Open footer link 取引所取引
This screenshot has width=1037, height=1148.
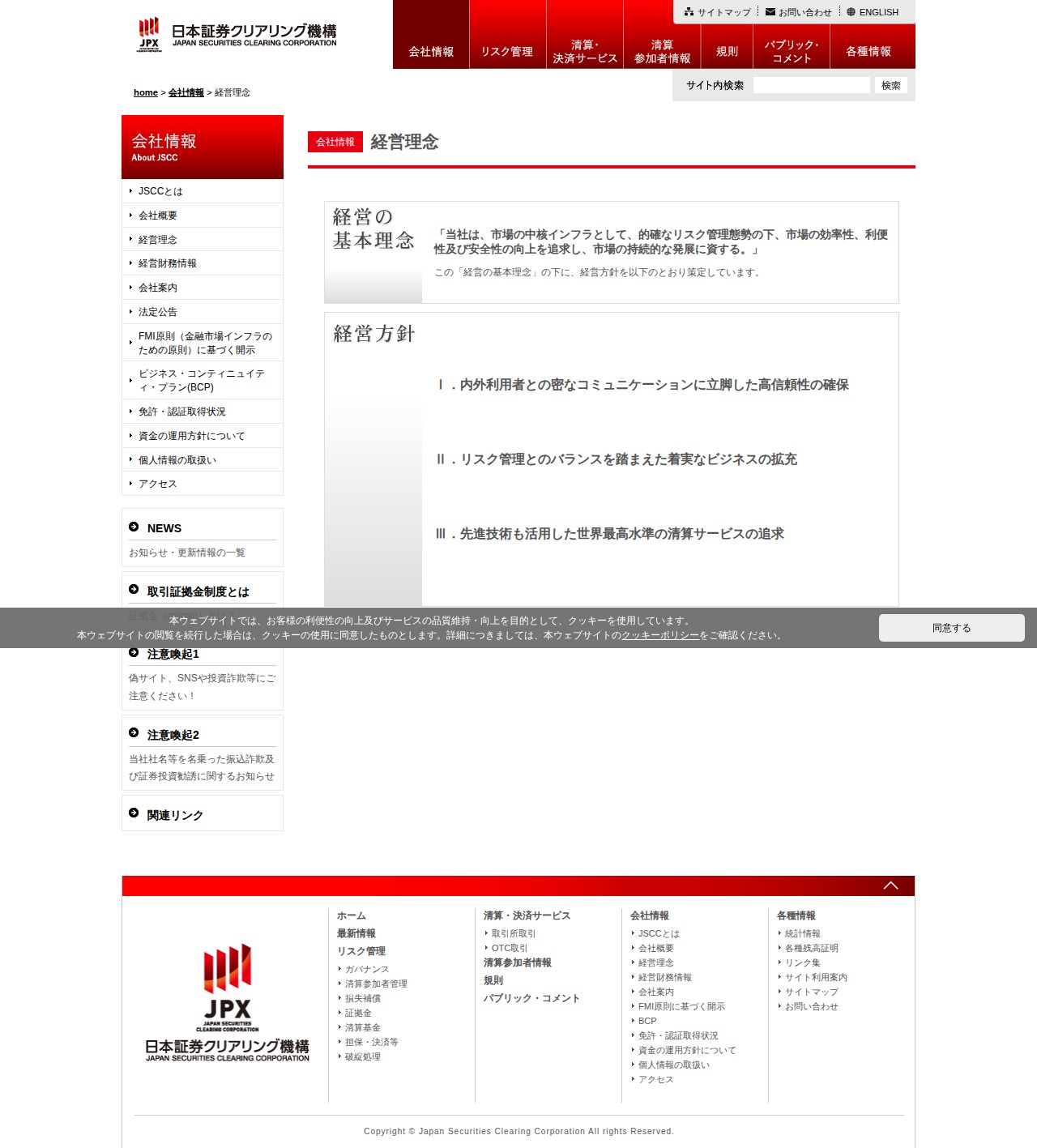pos(514,933)
